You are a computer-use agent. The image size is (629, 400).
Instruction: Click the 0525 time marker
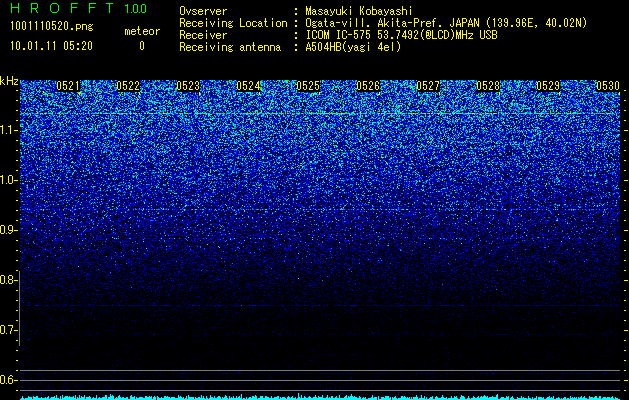(308, 86)
